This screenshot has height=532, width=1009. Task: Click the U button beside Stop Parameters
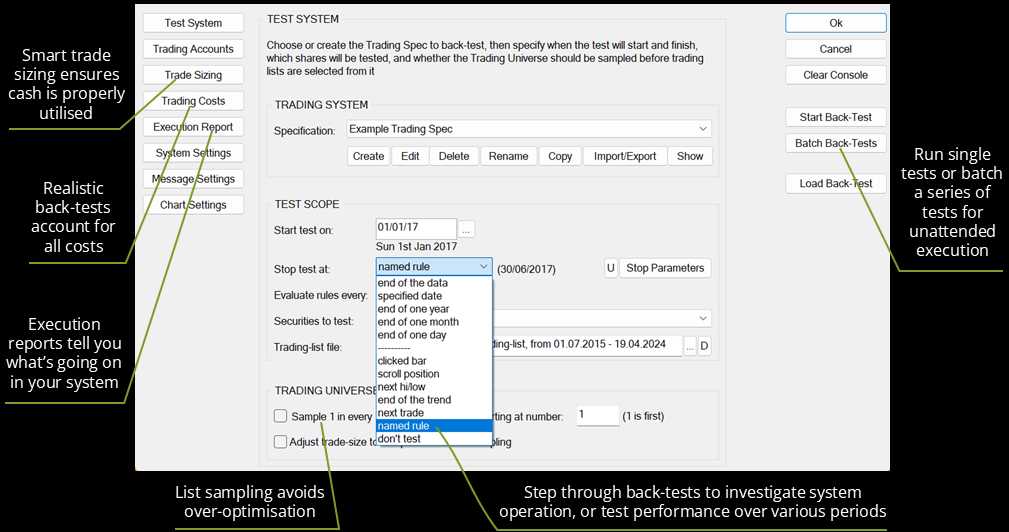pos(610,268)
